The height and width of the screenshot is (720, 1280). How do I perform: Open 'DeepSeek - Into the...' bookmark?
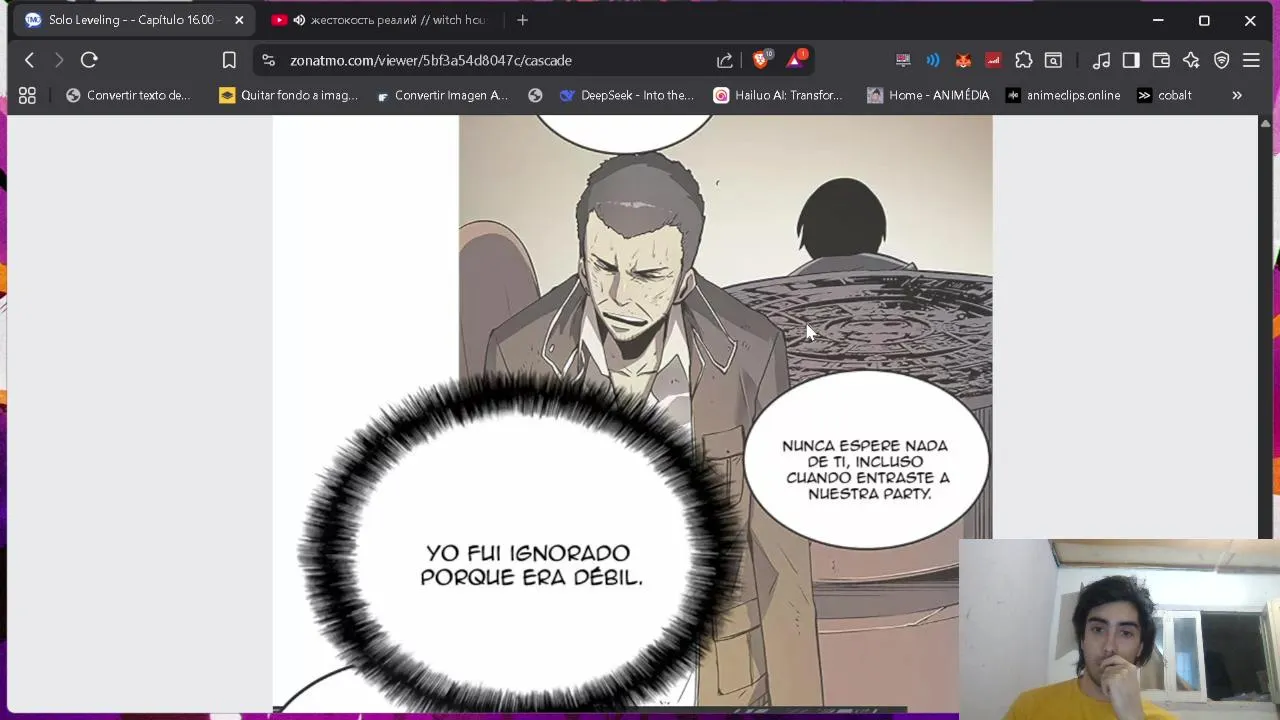click(x=626, y=95)
